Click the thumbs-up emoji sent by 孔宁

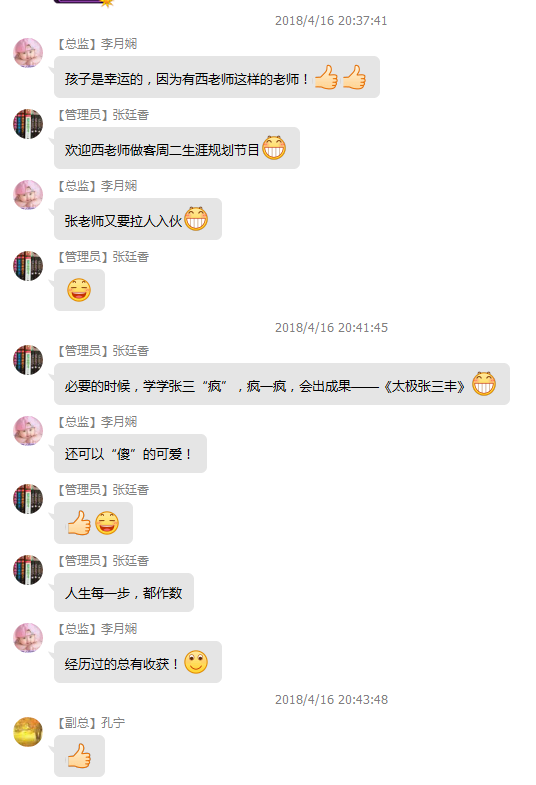pyautogui.click(x=79, y=756)
